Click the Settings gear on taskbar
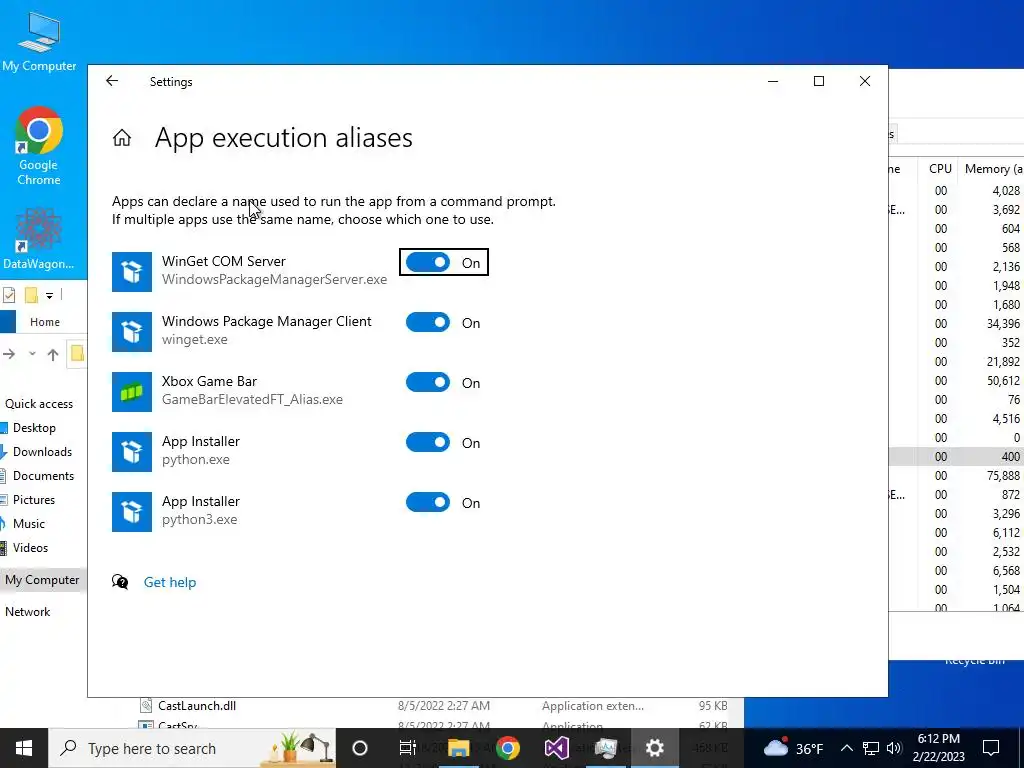The width and height of the screenshot is (1024, 768). pyautogui.click(x=654, y=748)
